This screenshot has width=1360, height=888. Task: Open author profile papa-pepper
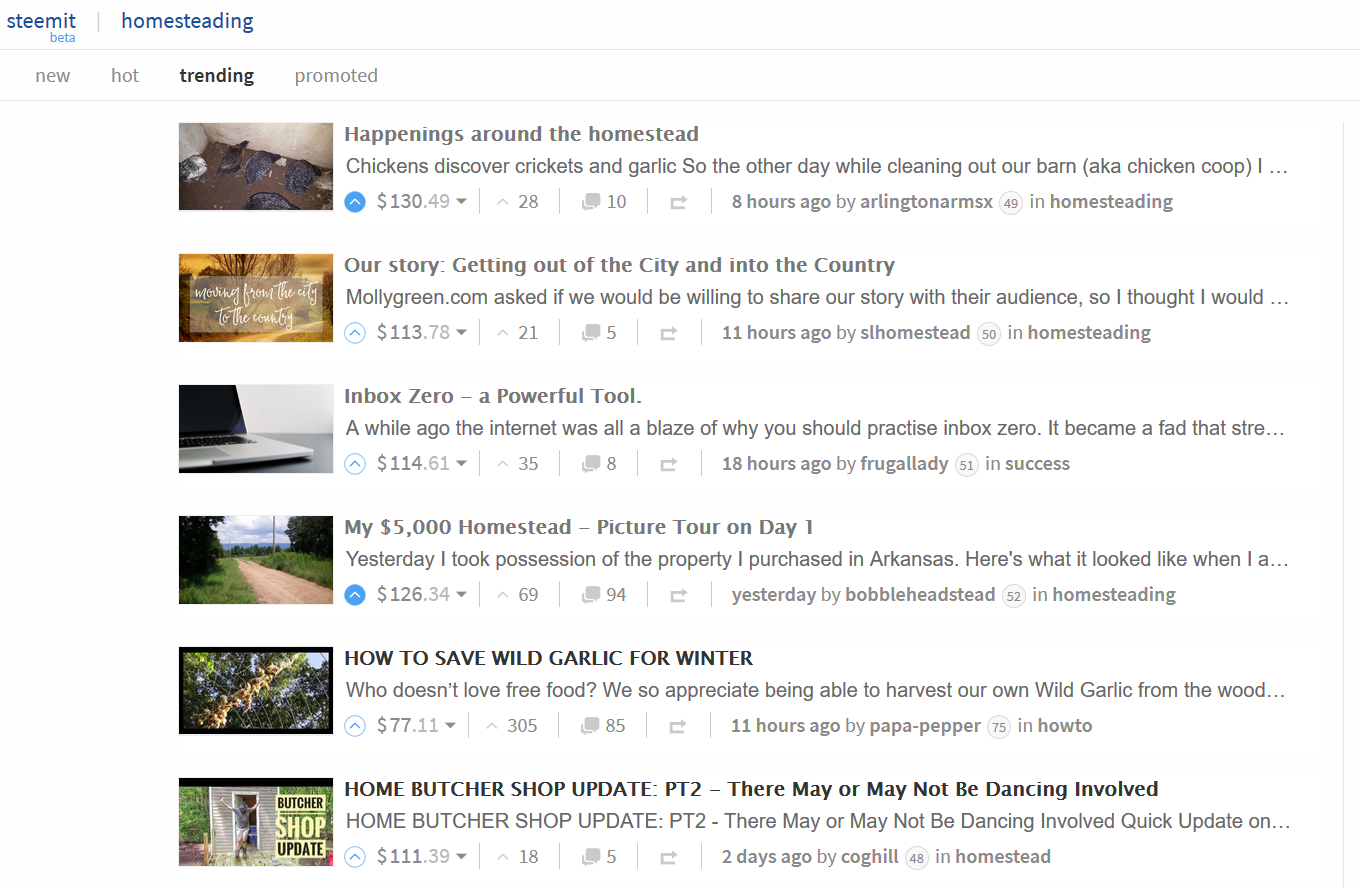coord(925,726)
